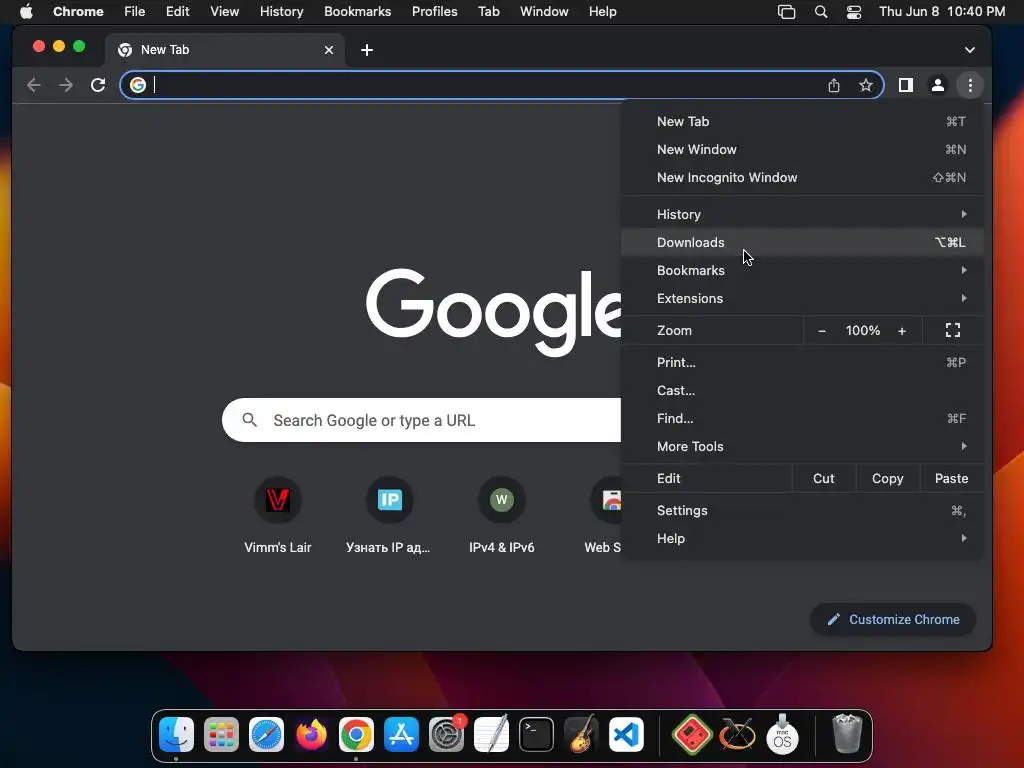This screenshot has height=768, width=1024.
Task: Choose Cast… from the menu
Action: [x=802, y=391]
